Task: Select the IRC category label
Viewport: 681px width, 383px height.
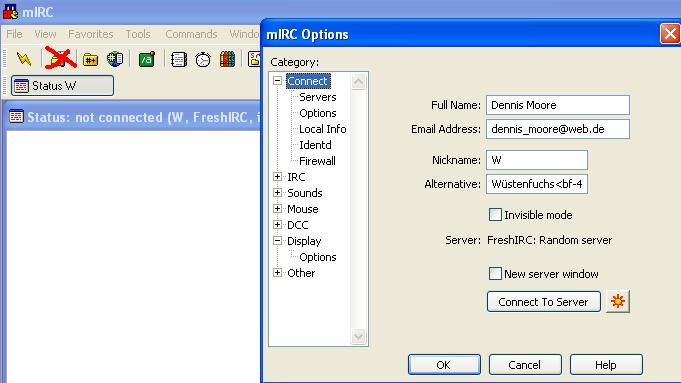Action: (296, 177)
